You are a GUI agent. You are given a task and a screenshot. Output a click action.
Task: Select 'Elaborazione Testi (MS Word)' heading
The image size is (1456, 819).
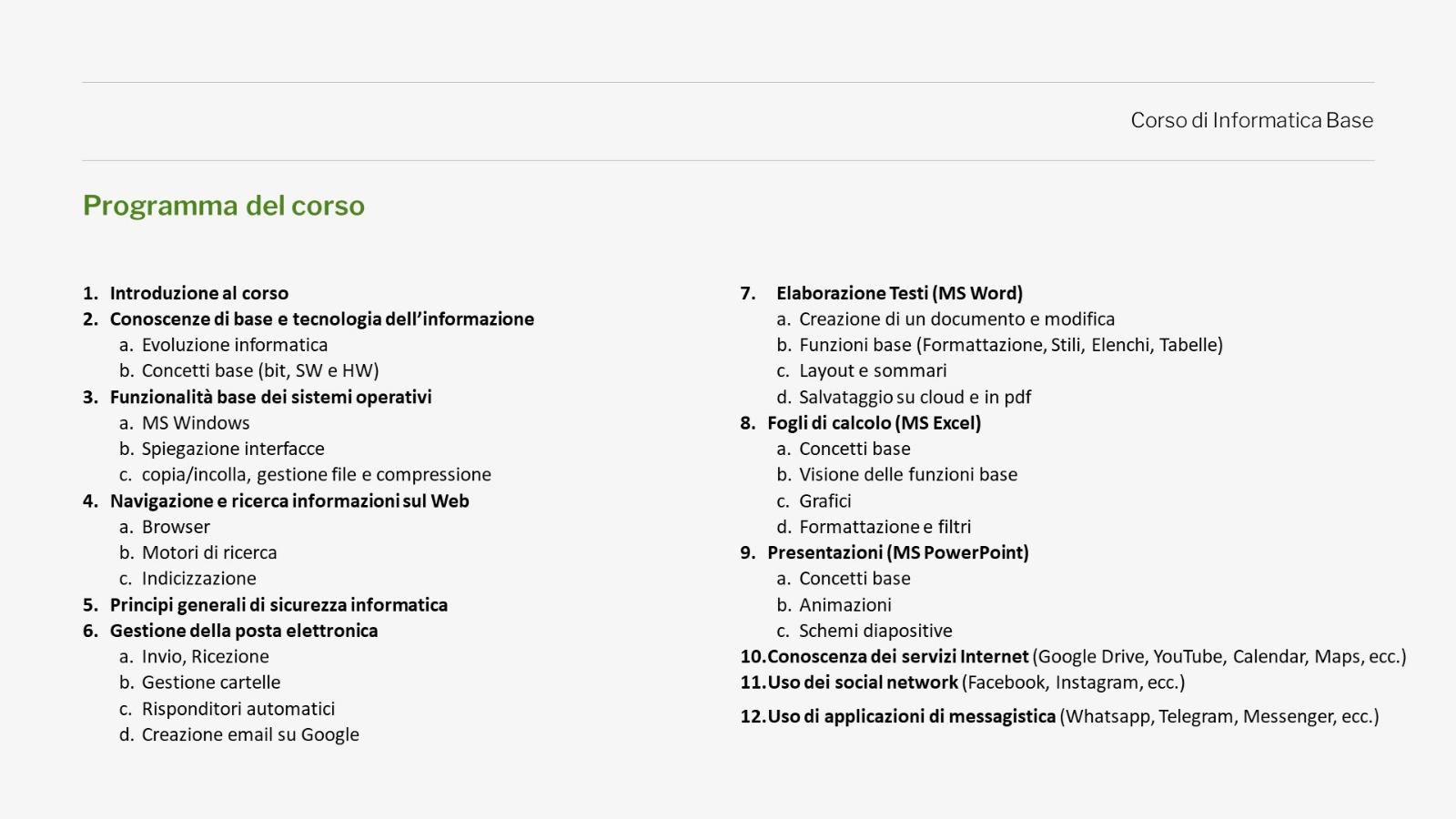click(x=900, y=293)
